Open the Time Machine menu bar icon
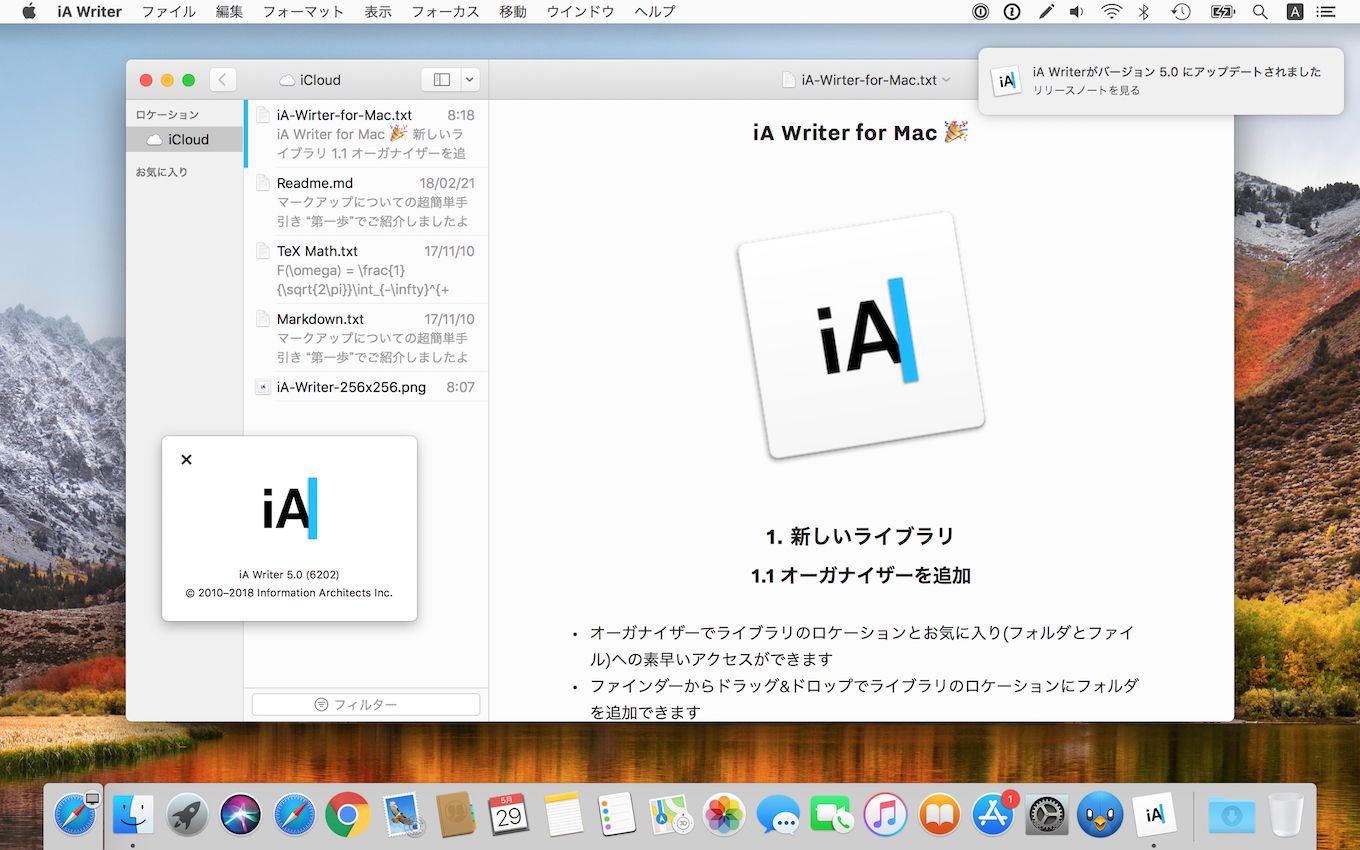Viewport: 1360px width, 850px height. pyautogui.click(x=1181, y=12)
